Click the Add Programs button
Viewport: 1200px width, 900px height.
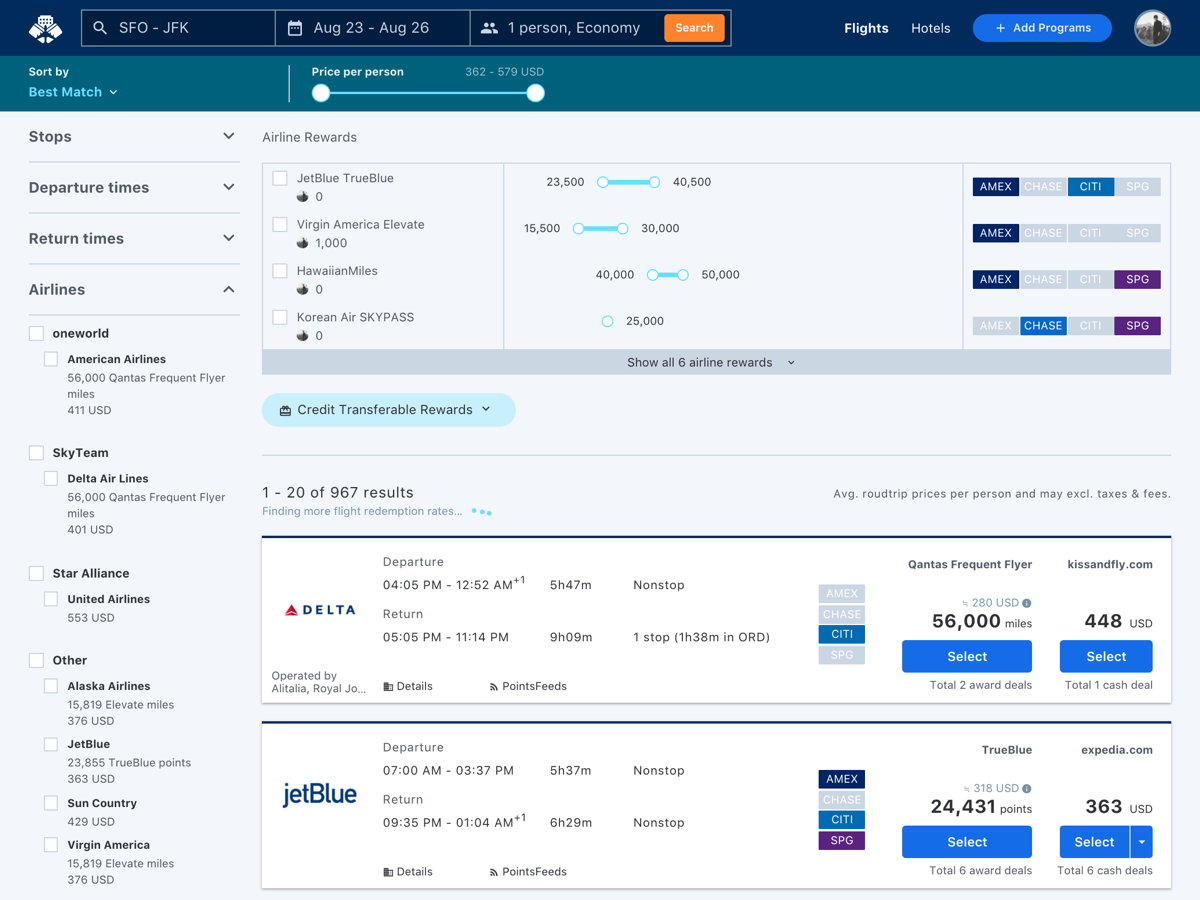coord(1042,28)
